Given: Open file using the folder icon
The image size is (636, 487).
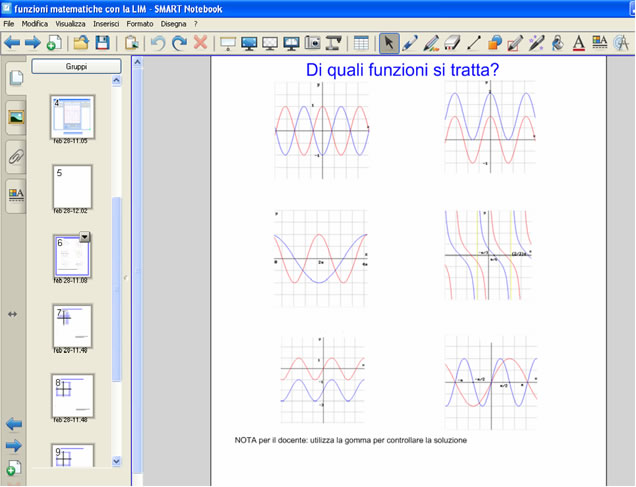Looking at the screenshot, I should click(x=81, y=43).
